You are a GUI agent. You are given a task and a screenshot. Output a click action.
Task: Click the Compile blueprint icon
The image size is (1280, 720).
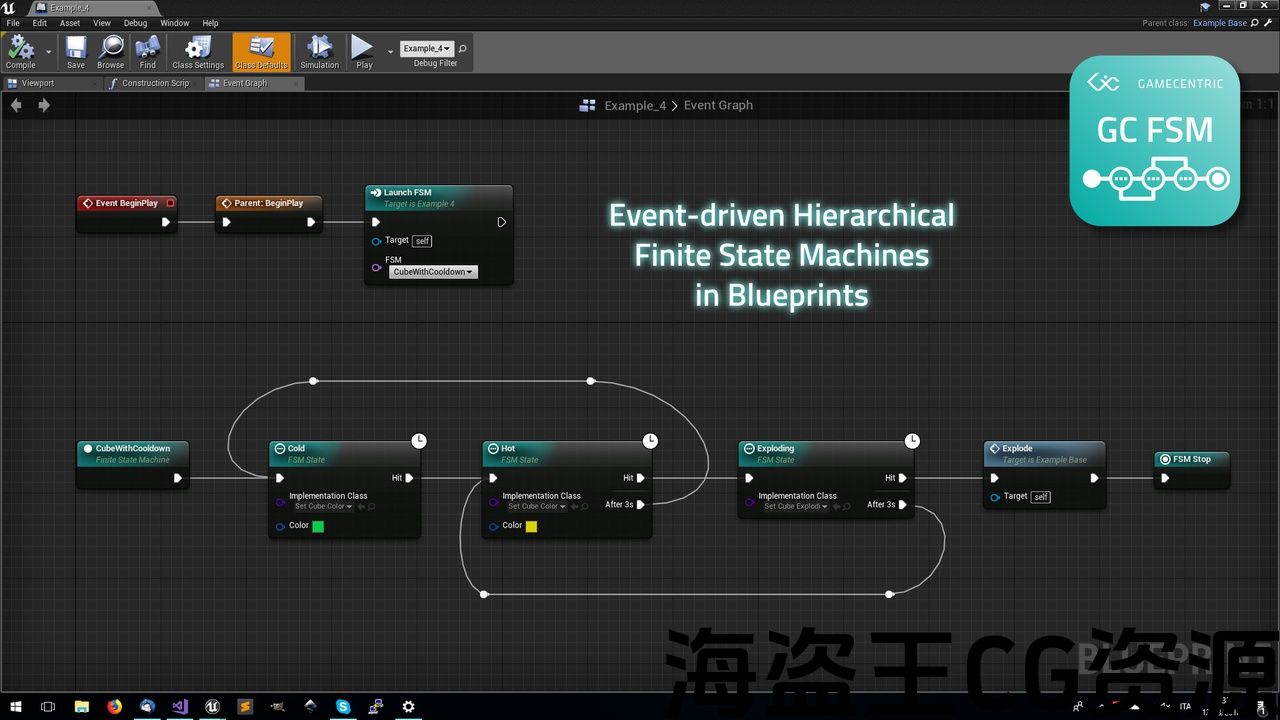click(x=20, y=48)
